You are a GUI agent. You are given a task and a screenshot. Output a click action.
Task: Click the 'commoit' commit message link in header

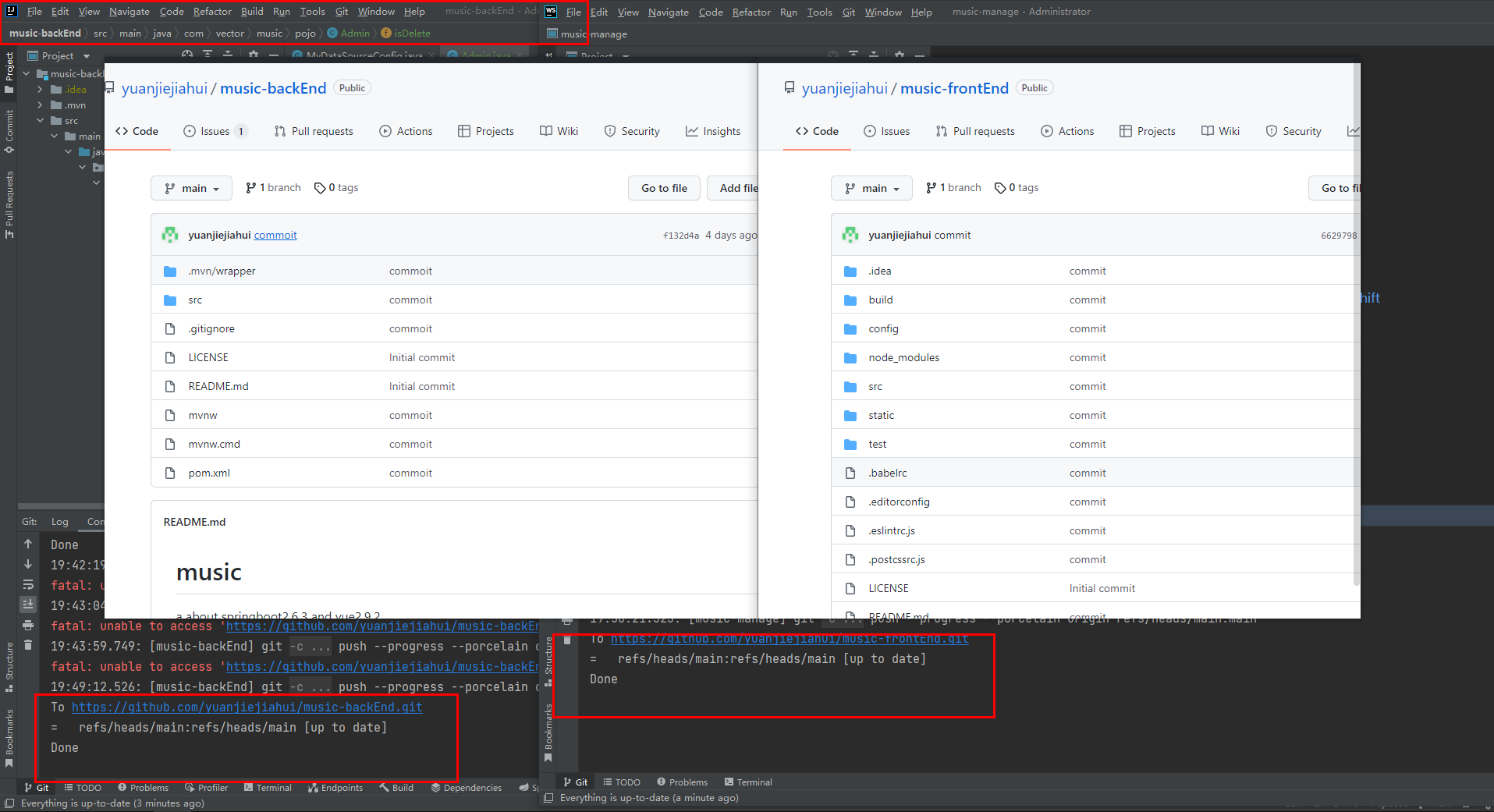coord(275,235)
